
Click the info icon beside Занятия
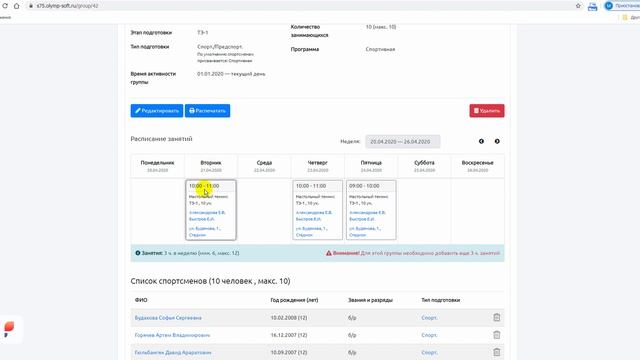(x=138, y=253)
